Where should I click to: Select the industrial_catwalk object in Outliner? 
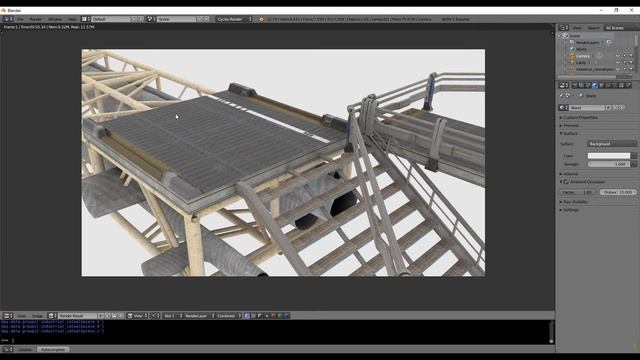tap(595, 69)
